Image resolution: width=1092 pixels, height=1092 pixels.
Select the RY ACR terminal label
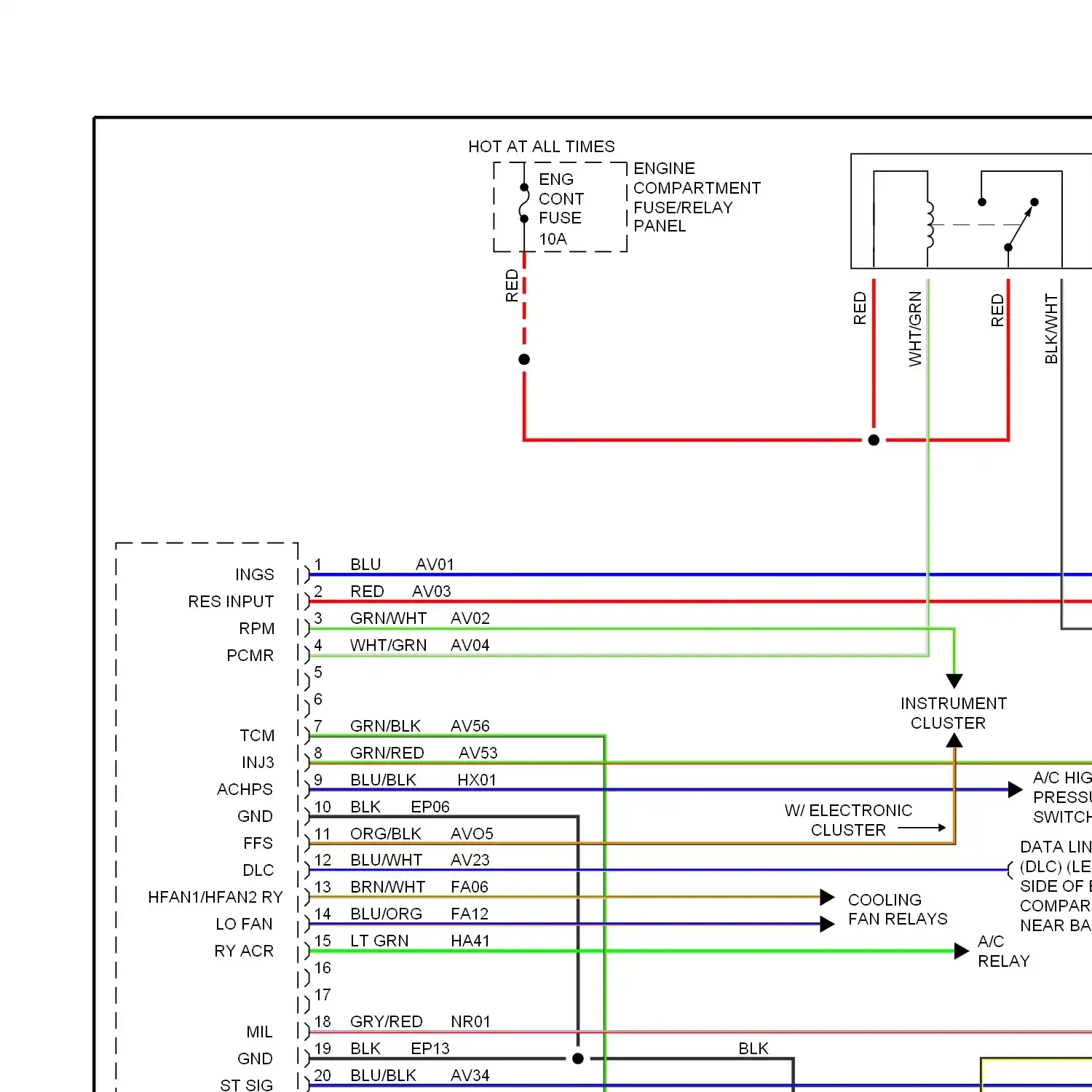click(244, 951)
